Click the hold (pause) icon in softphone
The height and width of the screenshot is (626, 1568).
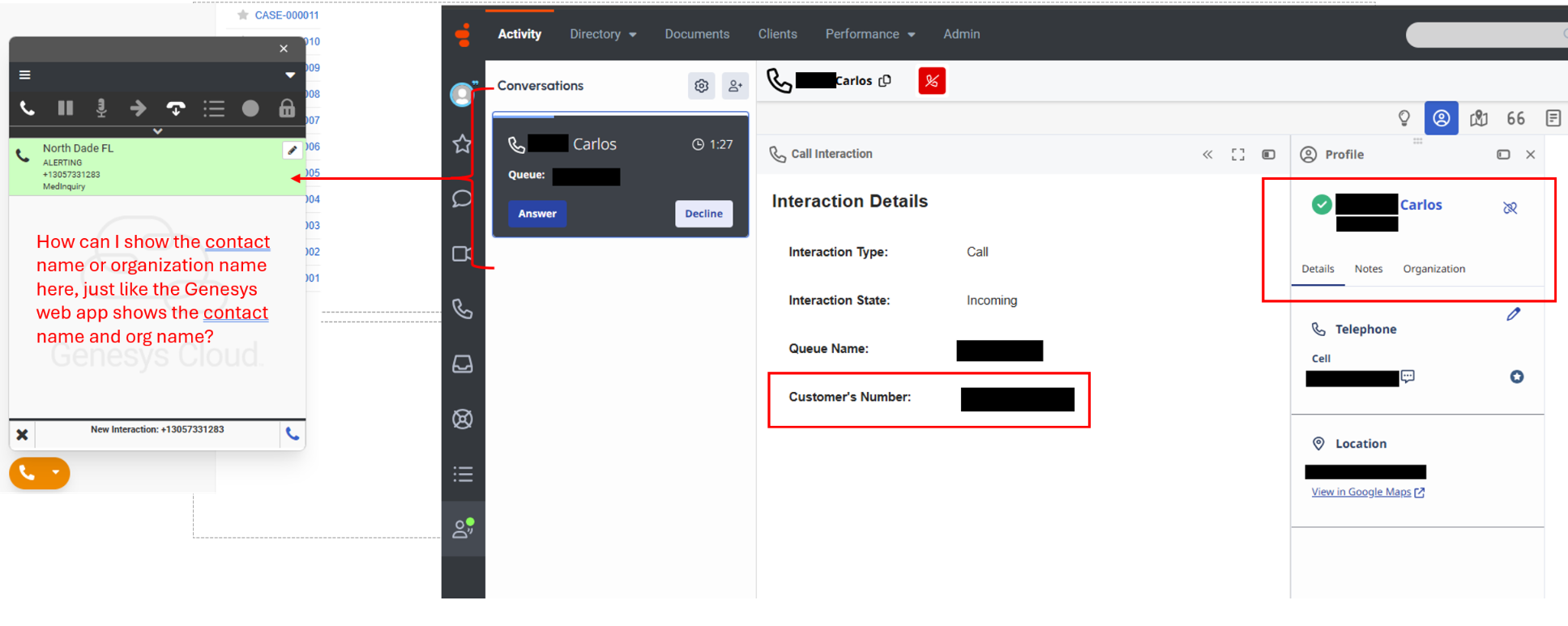point(65,108)
